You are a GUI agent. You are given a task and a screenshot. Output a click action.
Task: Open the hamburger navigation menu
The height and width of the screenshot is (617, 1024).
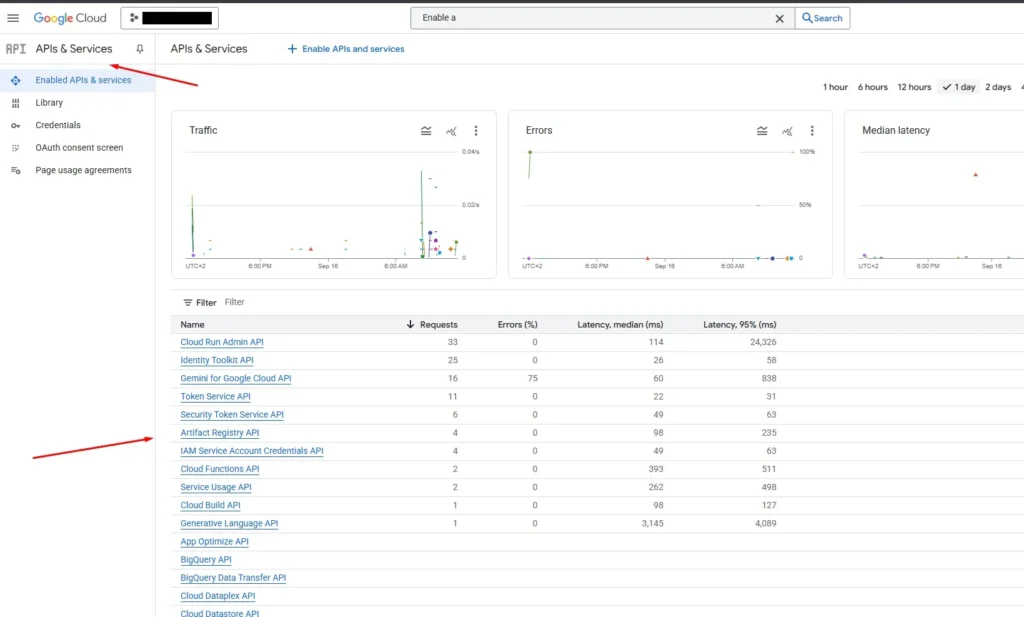point(13,18)
